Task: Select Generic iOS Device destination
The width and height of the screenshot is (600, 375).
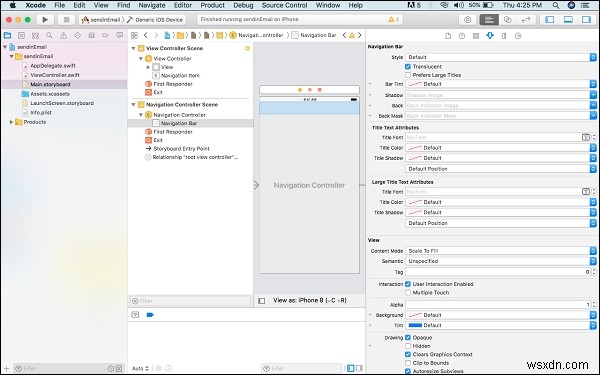Action: (x=155, y=20)
